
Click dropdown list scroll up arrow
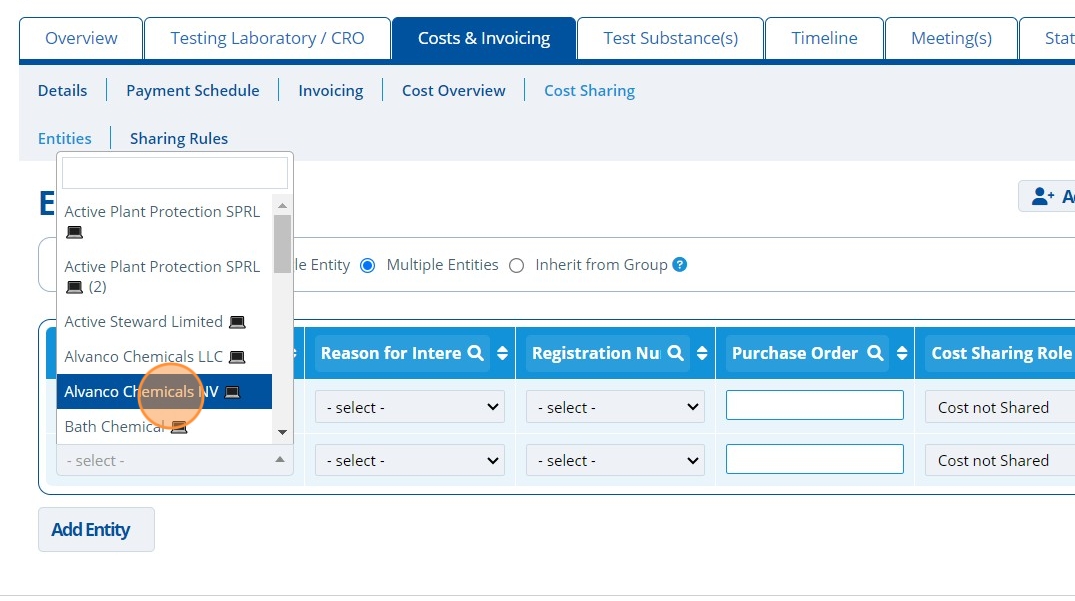282,206
